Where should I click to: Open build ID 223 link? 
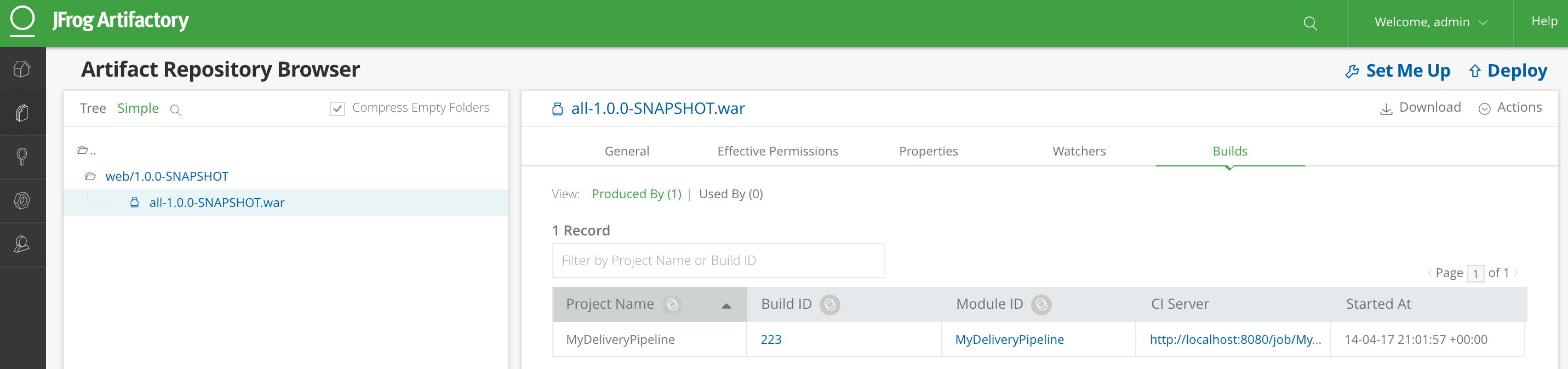click(x=771, y=339)
